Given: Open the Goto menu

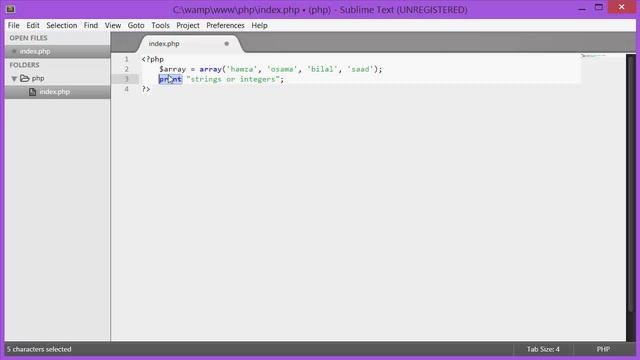Looking at the screenshot, I should tap(136, 25).
